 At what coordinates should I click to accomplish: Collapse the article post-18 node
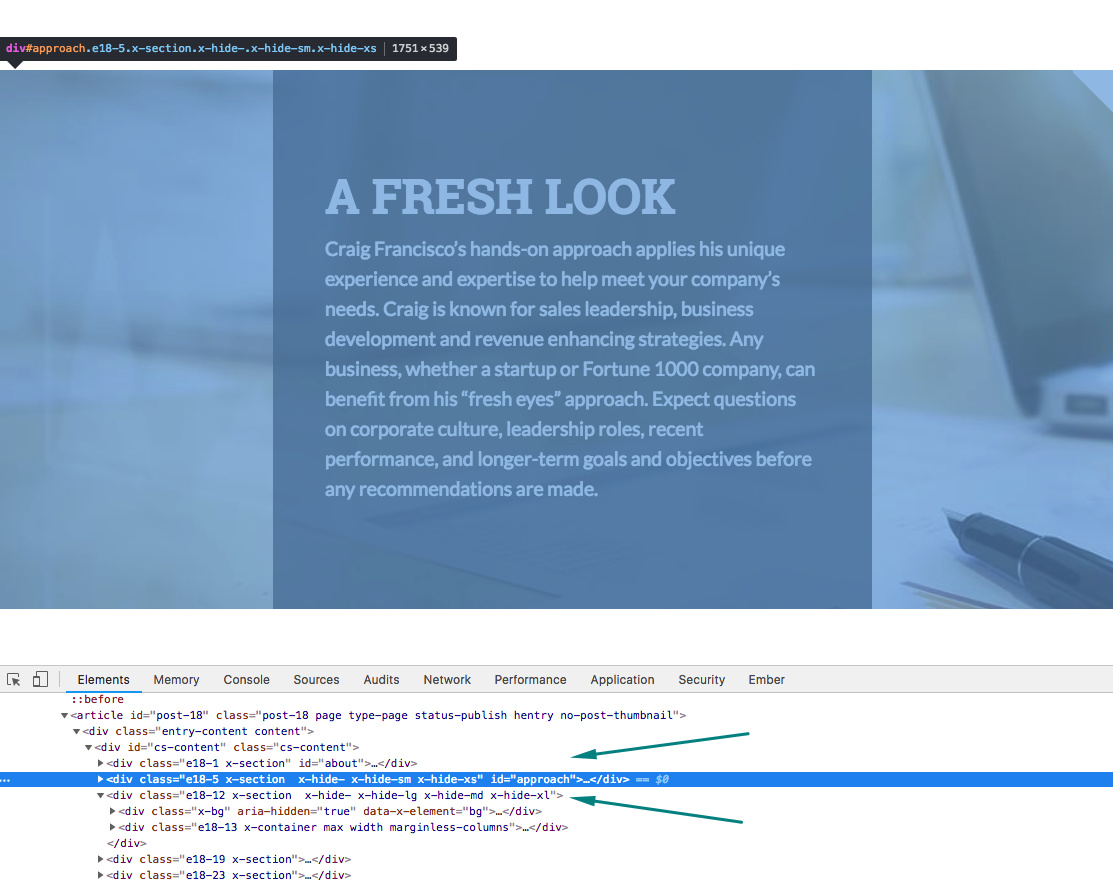pyautogui.click(x=65, y=715)
